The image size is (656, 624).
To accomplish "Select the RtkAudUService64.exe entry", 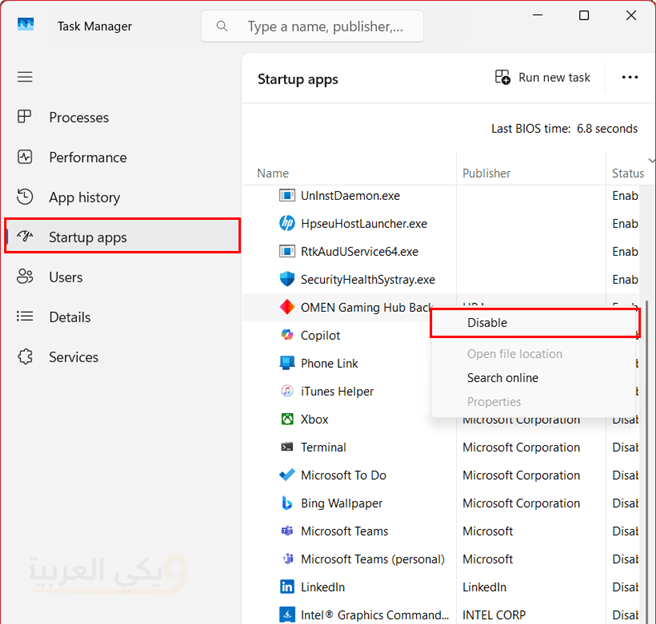I will (359, 251).
